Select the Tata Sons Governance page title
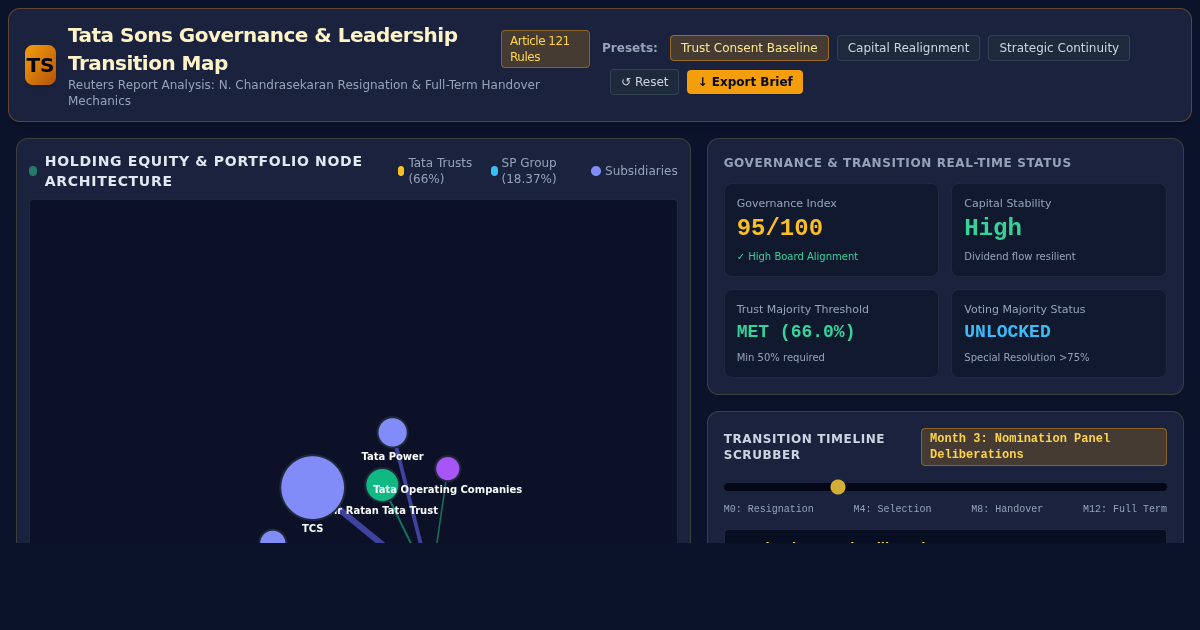The width and height of the screenshot is (1200, 630). tap(263, 49)
